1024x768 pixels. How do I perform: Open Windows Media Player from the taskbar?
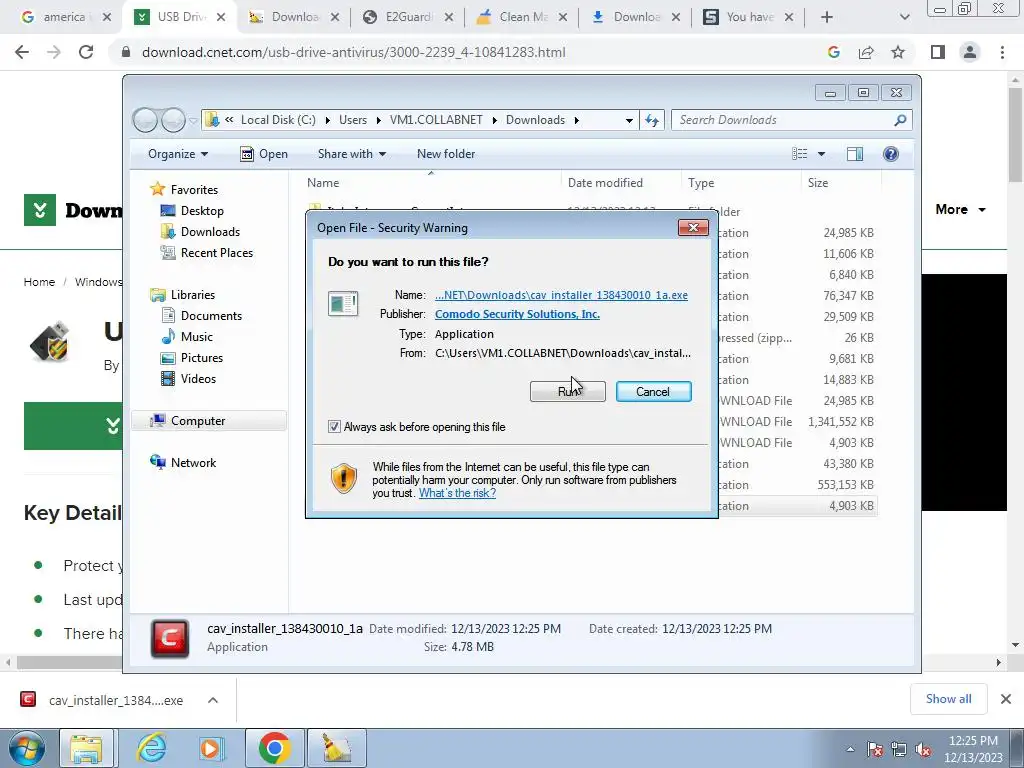click(x=210, y=748)
